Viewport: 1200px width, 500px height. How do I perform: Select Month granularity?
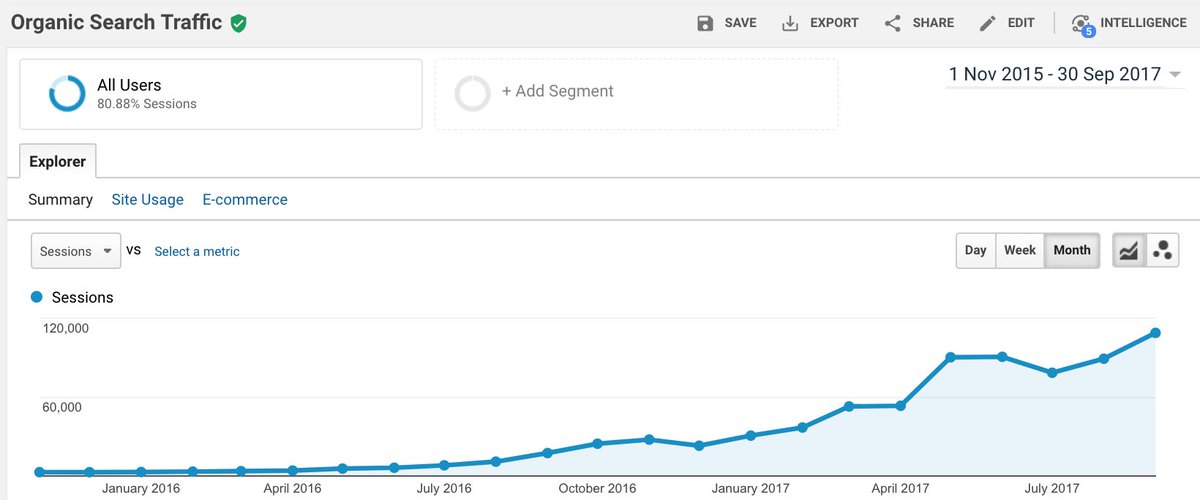click(x=1072, y=250)
